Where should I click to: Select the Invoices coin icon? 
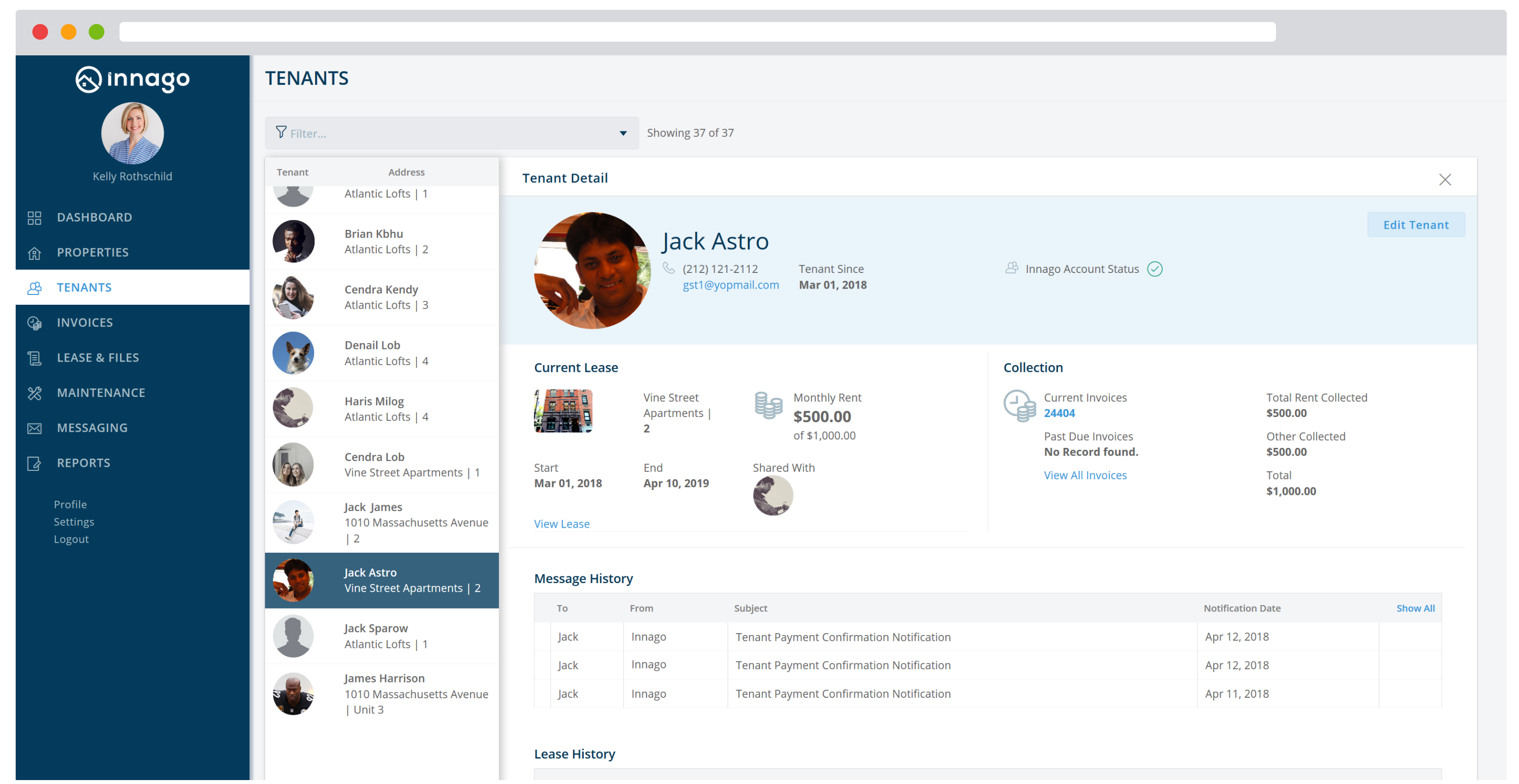pyautogui.click(x=34, y=322)
